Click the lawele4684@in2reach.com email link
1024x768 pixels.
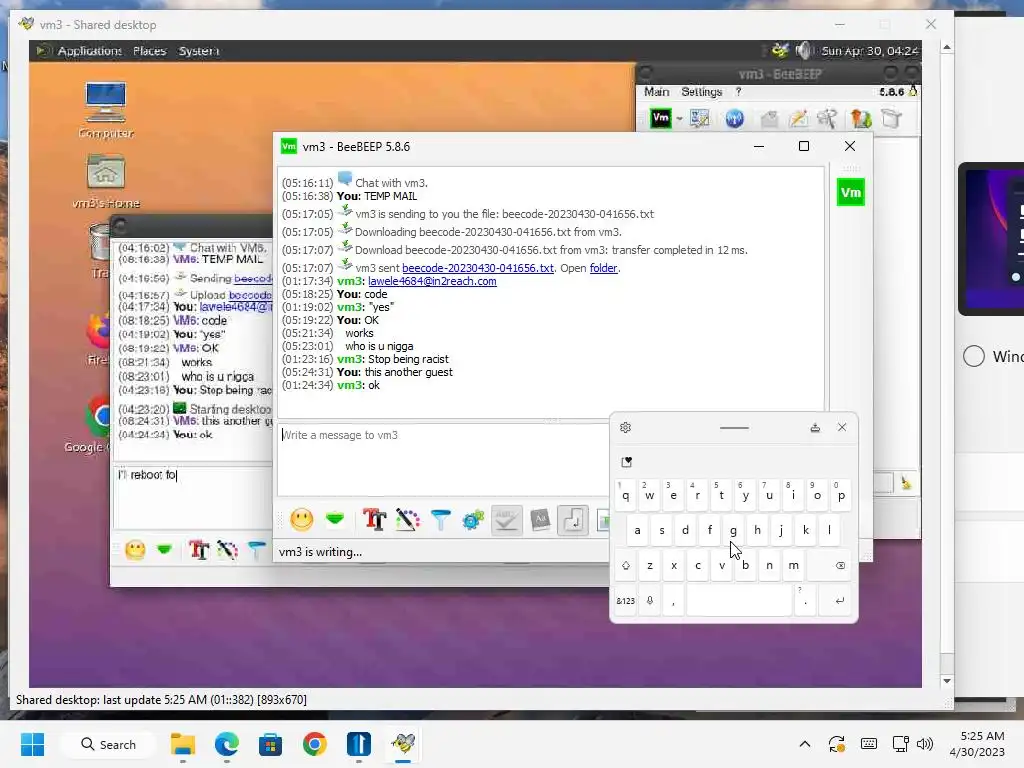click(432, 281)
